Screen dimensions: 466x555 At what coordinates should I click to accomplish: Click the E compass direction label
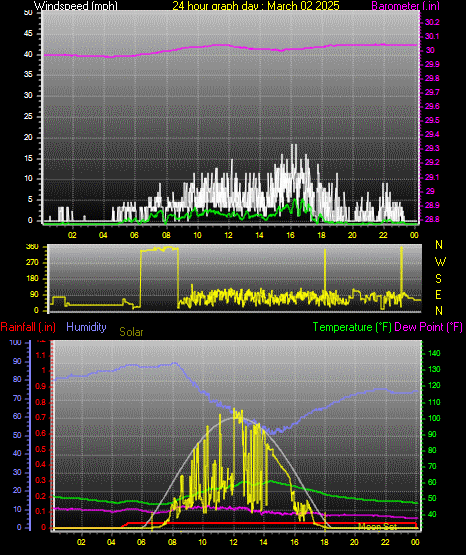[x=438, y=295]
